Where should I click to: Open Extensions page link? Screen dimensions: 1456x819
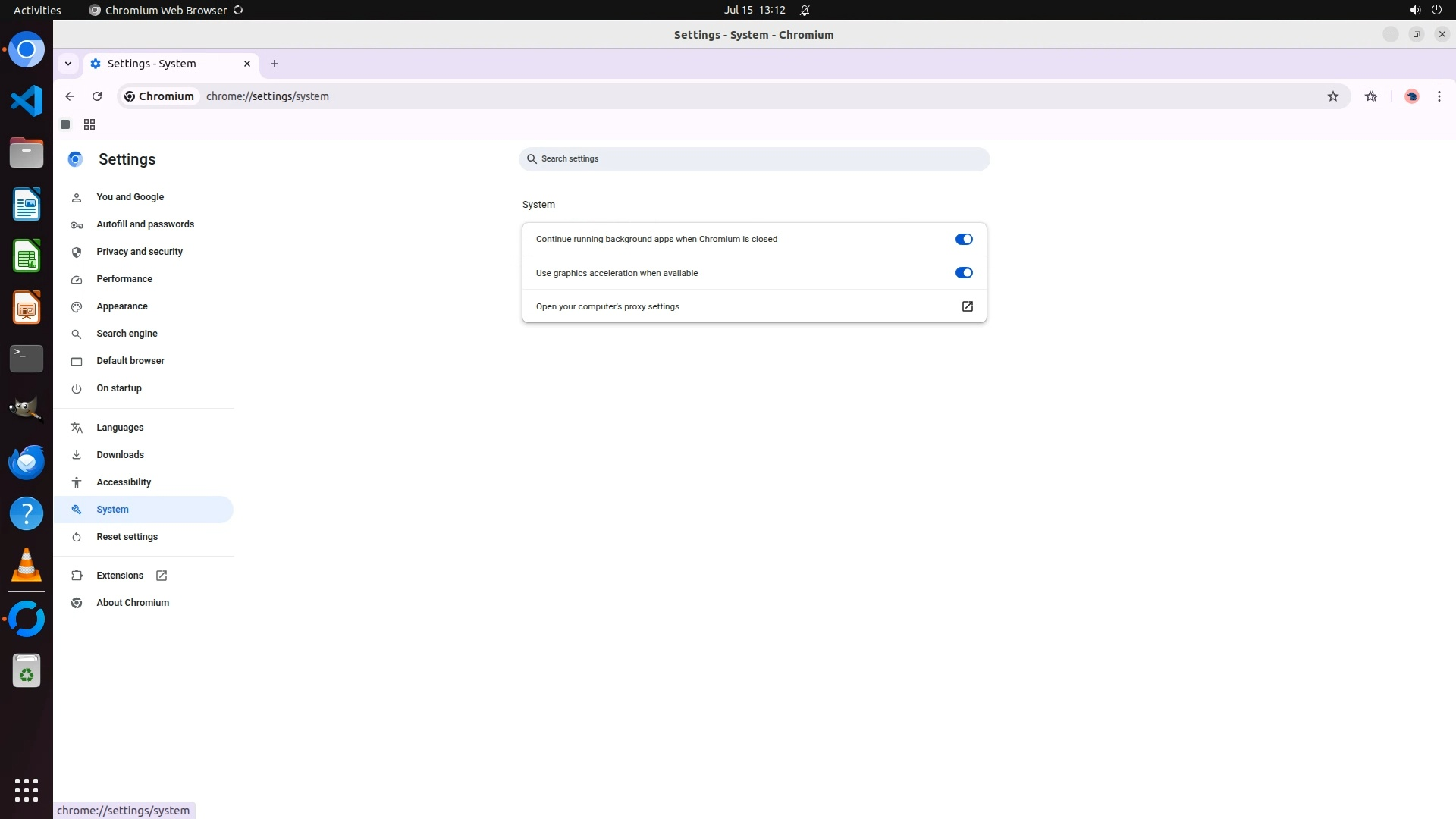(x=120, y=576)
